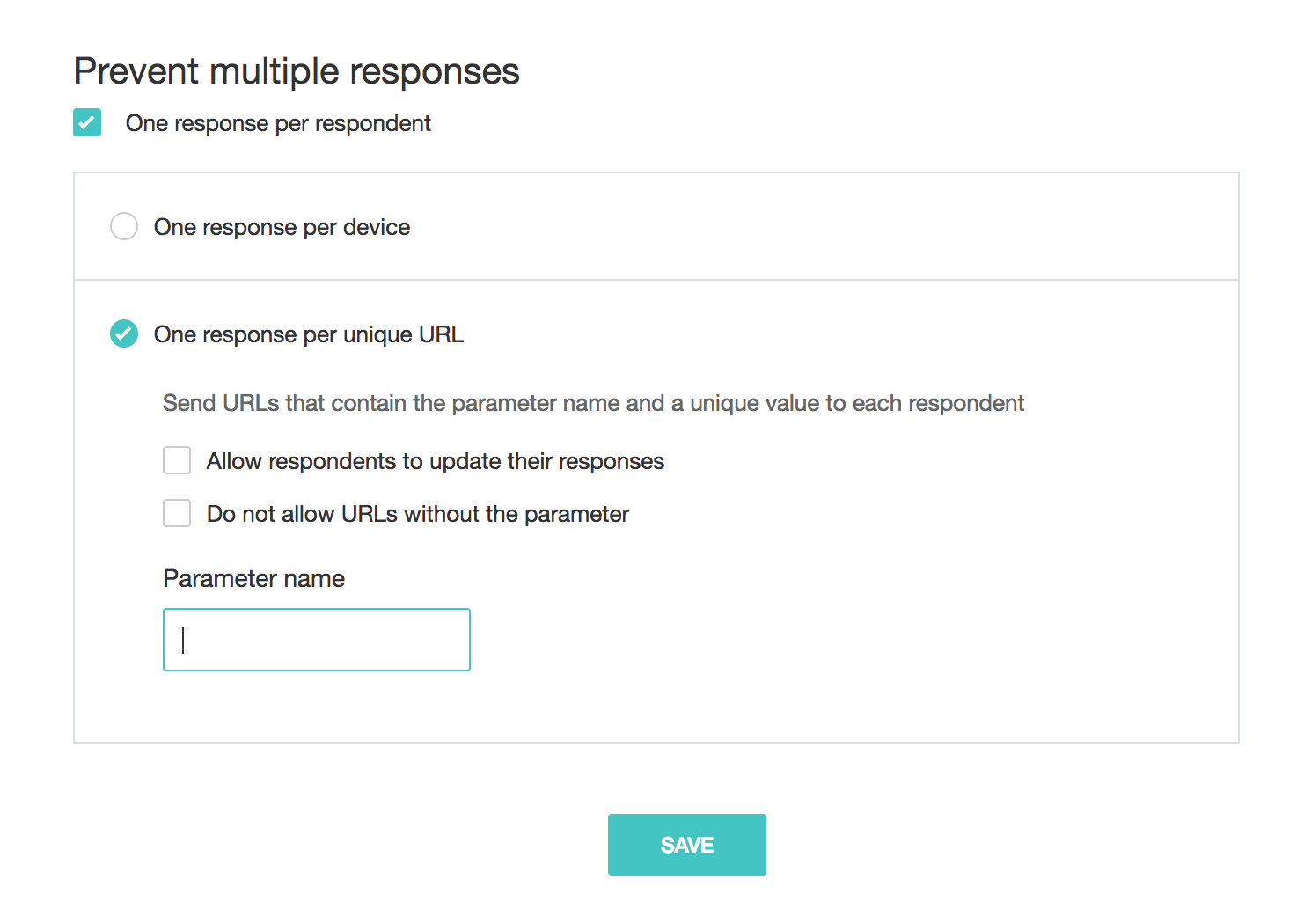Click the "One response per unique URL" label

click(308, 334)
